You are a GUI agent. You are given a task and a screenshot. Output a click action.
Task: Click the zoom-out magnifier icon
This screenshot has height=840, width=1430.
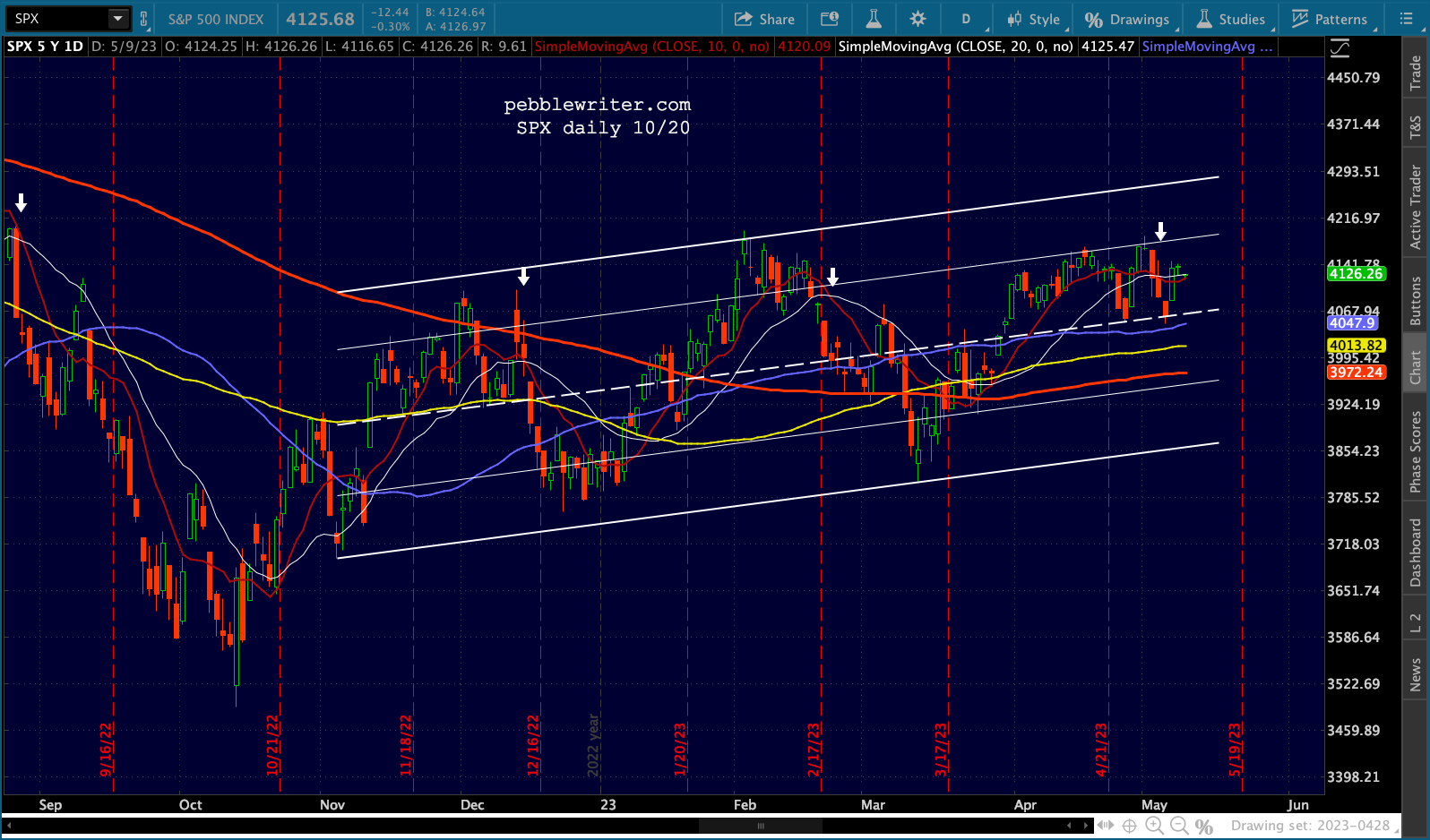(1179, 826)
